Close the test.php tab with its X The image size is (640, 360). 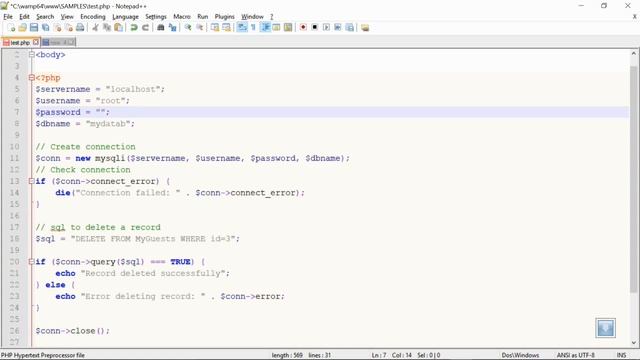[36, 42]
